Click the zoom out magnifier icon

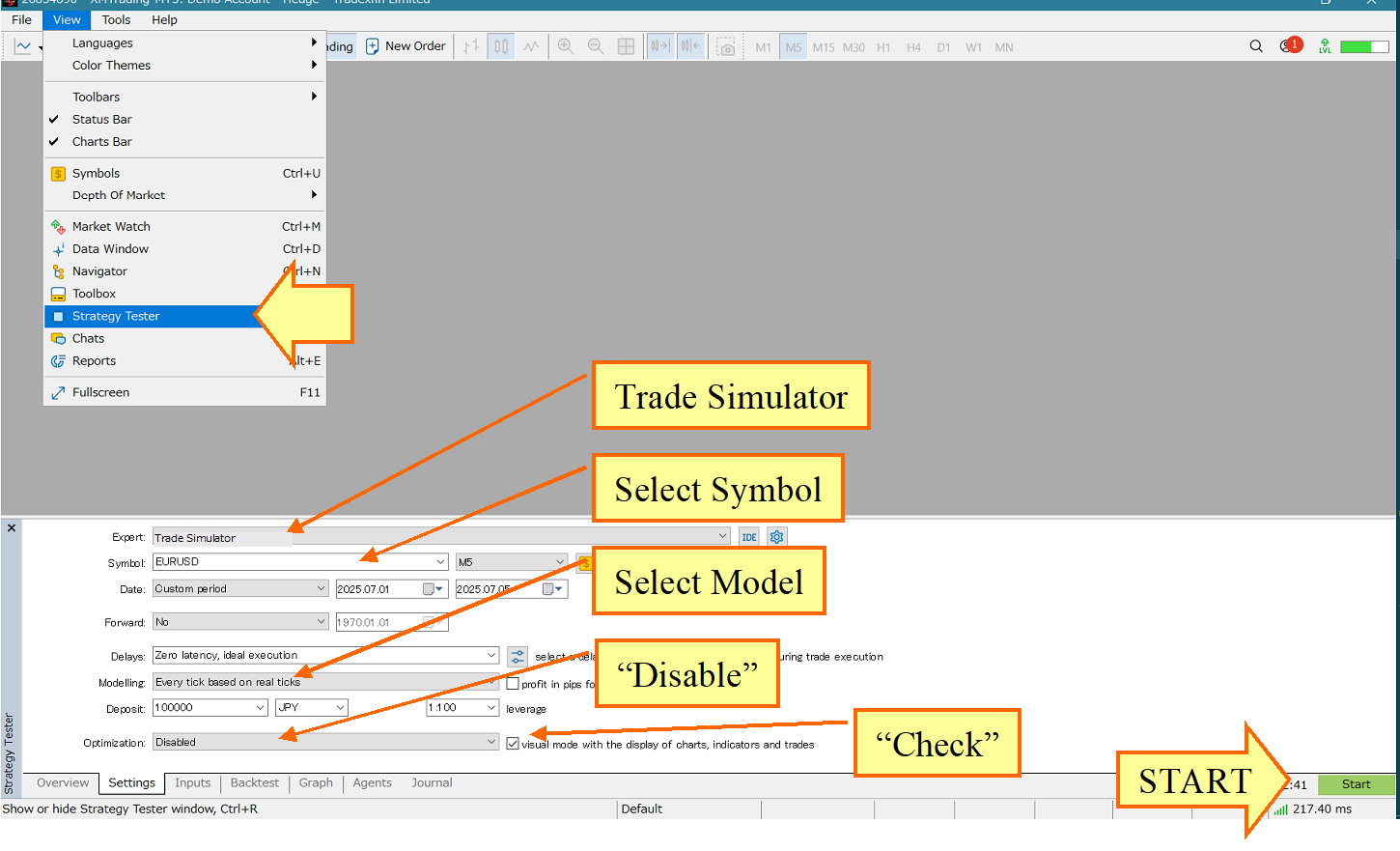[x=596, y=46]
